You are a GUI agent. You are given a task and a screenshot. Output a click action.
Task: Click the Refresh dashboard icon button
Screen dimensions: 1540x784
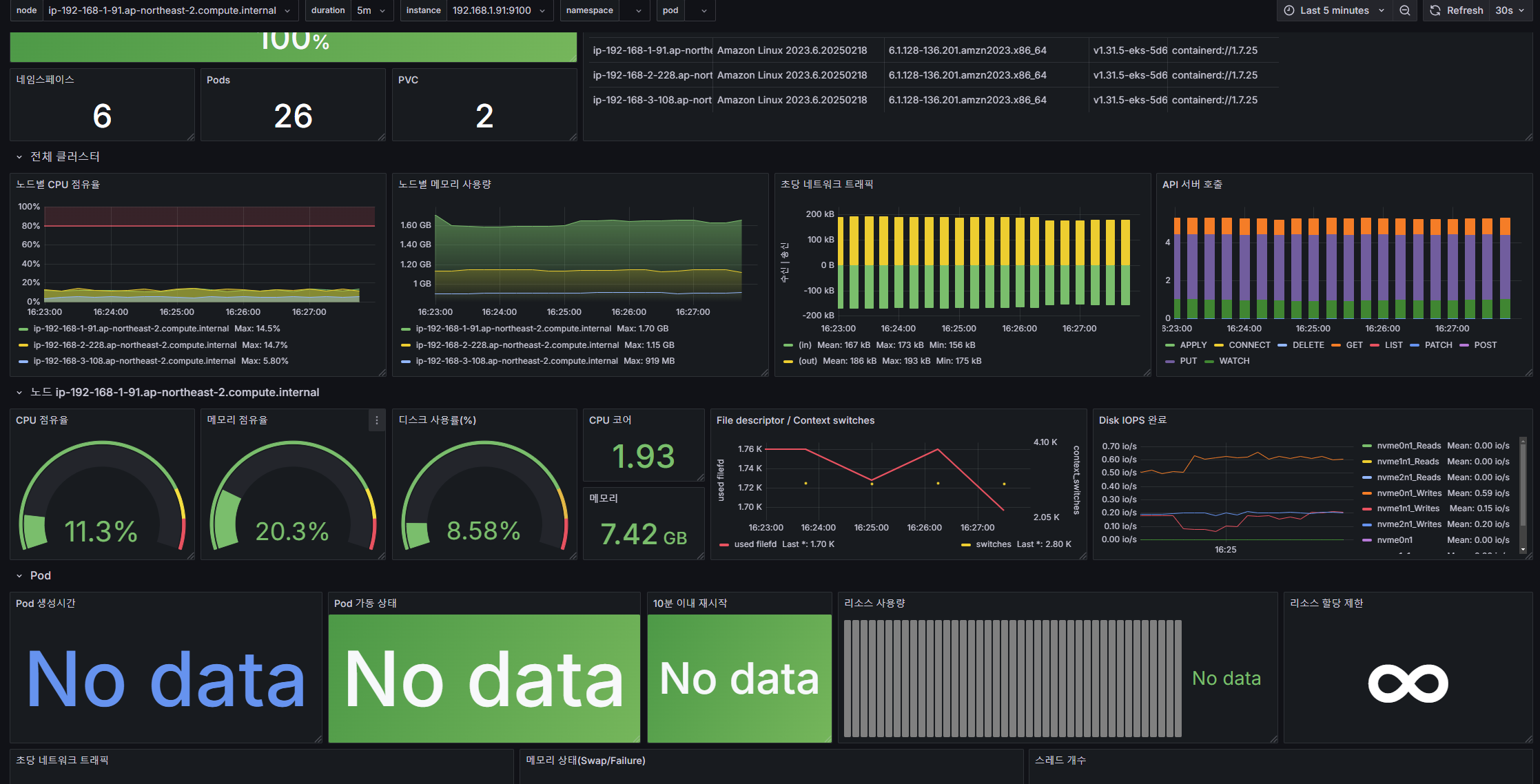coord(1436,10)
